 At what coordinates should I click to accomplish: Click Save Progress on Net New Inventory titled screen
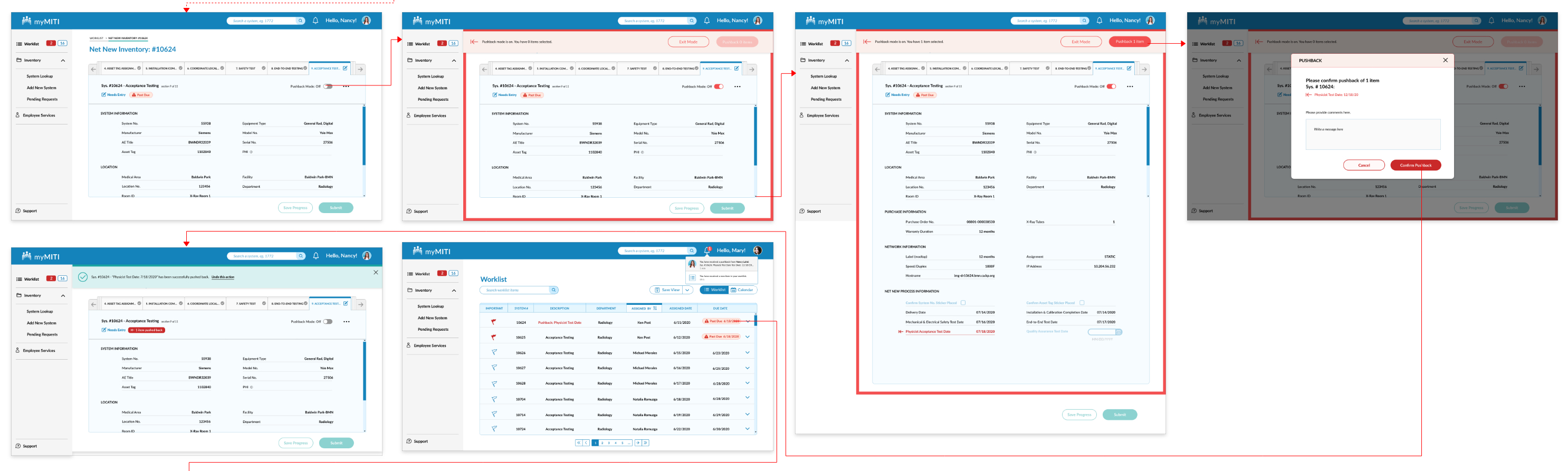point(295,207)
